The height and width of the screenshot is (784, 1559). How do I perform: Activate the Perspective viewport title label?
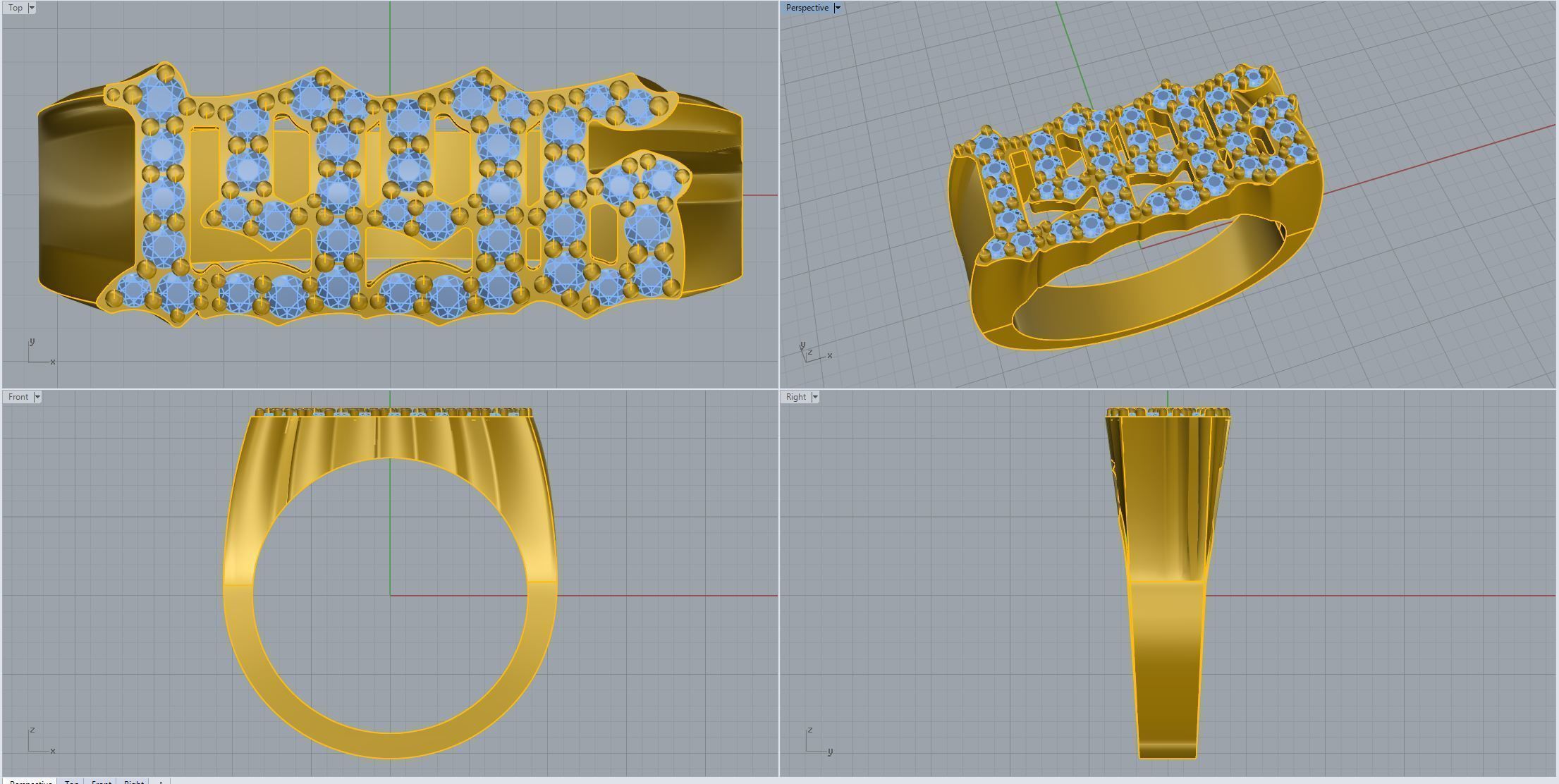[x=807, y=8]
